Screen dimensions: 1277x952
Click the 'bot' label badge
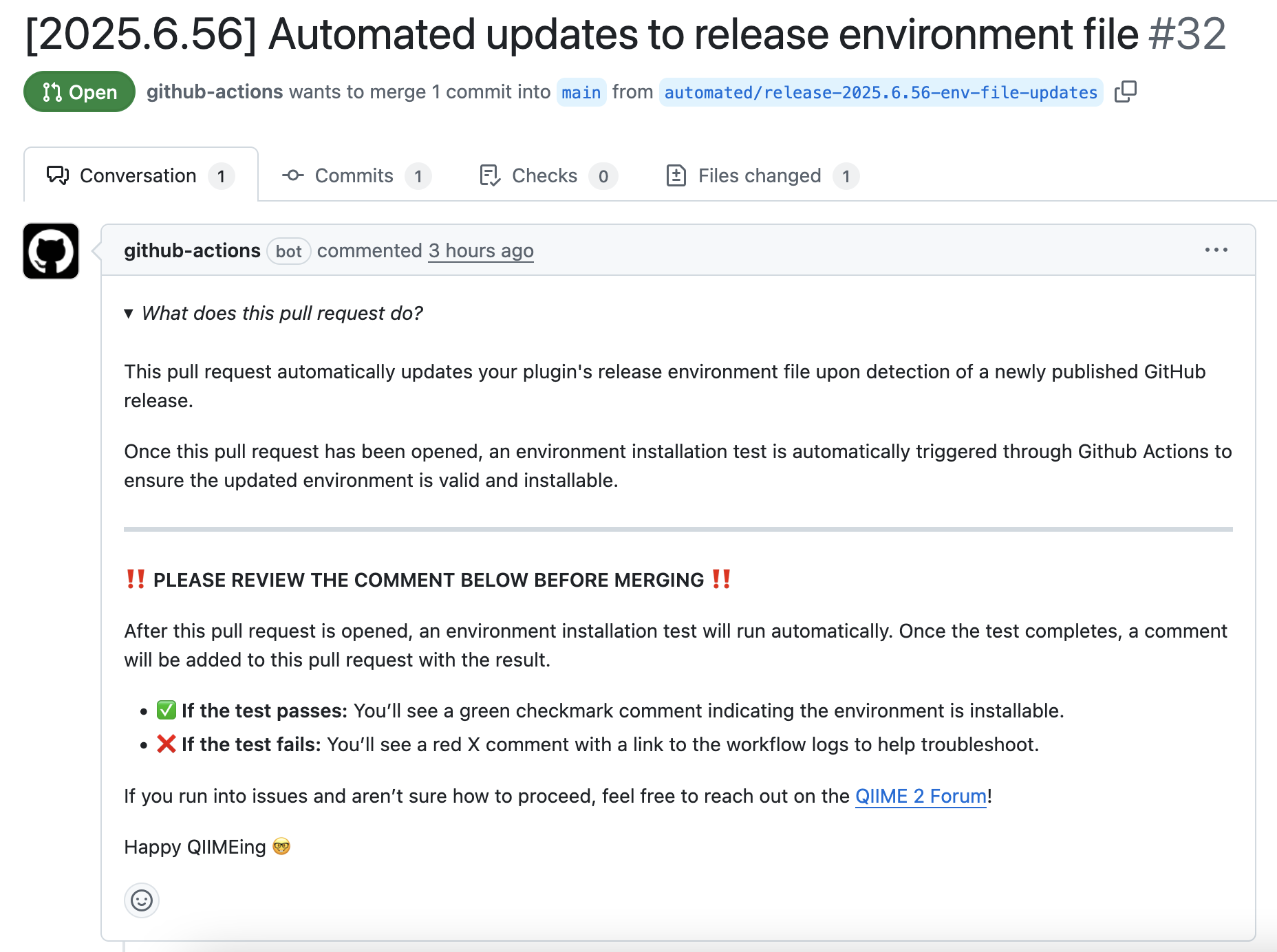pyautogui.click(x=288, y=251)
